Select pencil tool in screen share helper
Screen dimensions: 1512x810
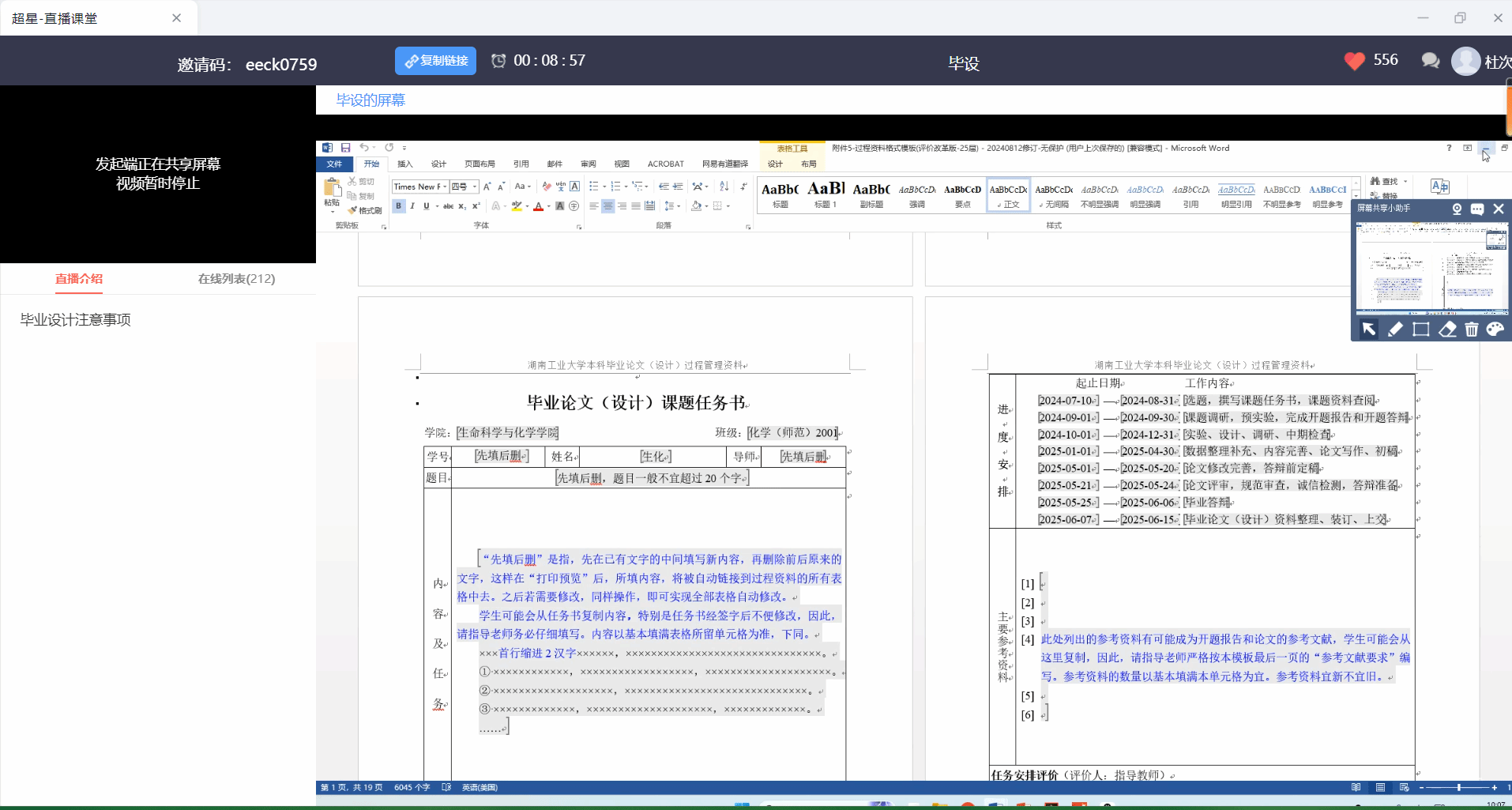pyautogui.click(x=1395, y=330)
